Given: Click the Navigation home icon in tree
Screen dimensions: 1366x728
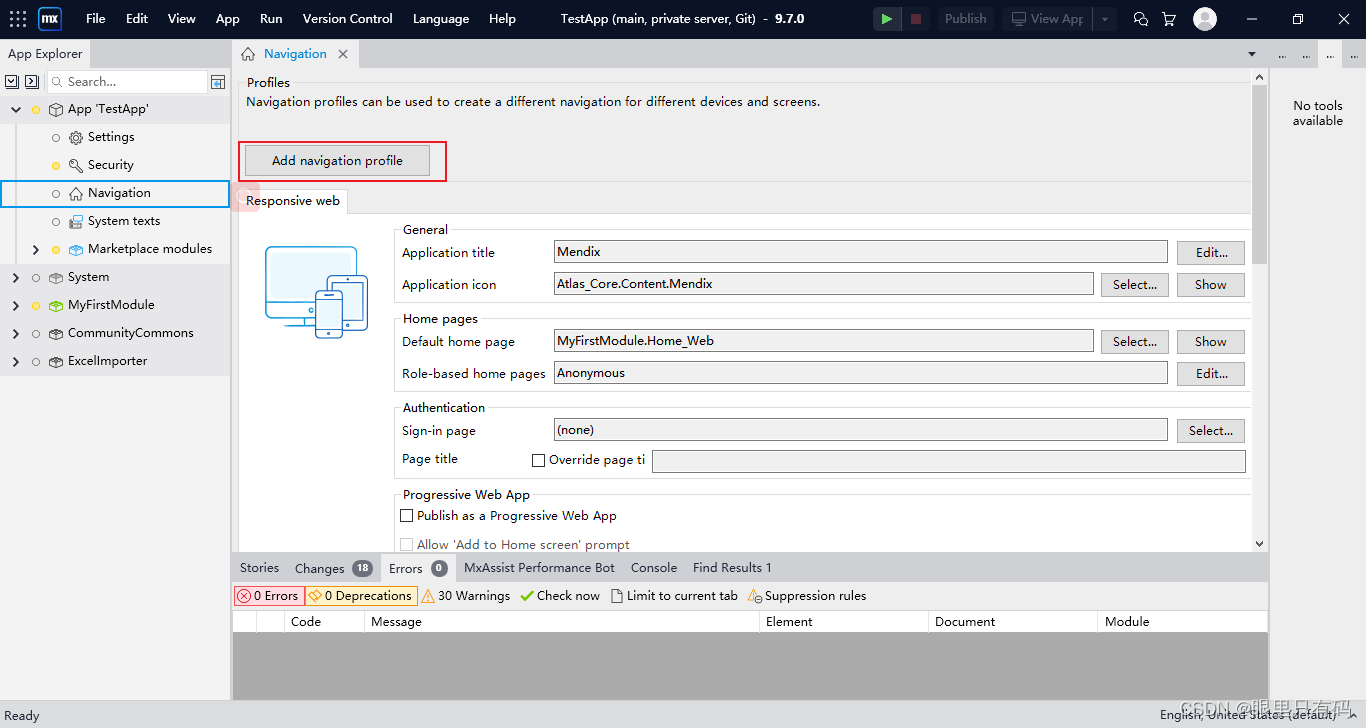Looking at the screenshot, I should click(x=76, y=193).
